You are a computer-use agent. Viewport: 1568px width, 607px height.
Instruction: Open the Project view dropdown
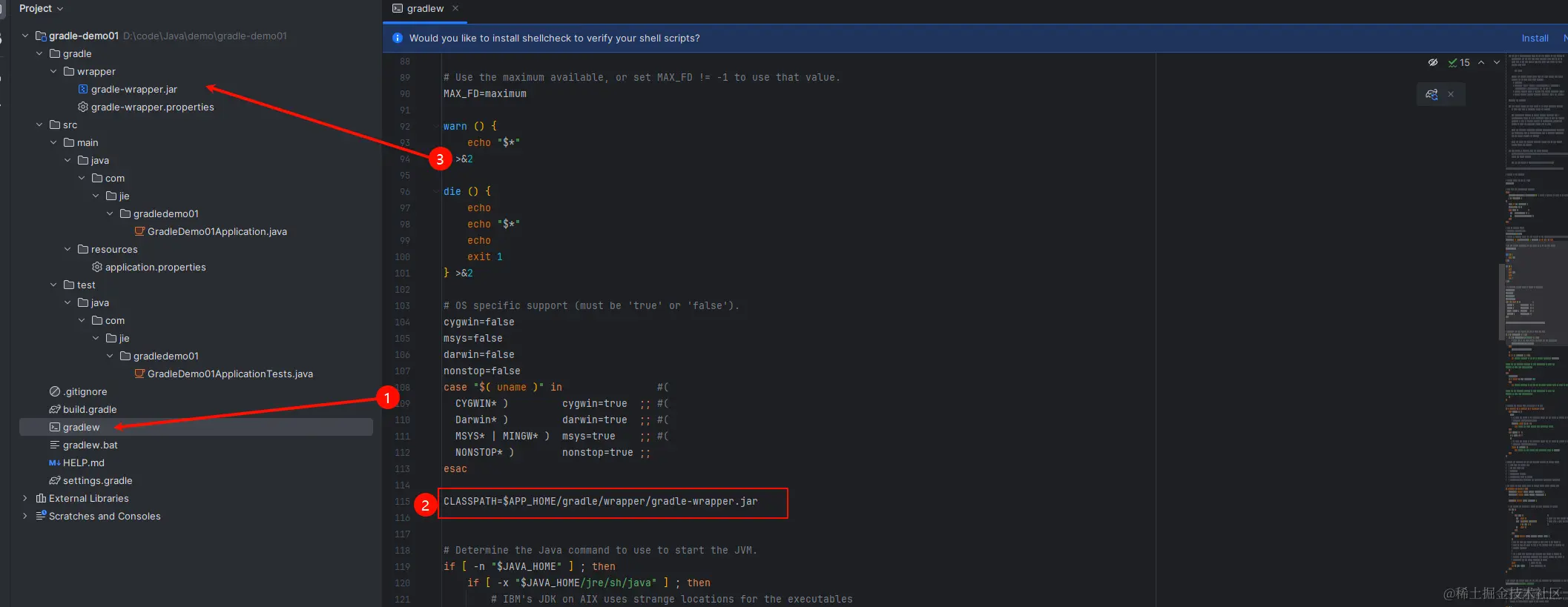[x=42, y=8]
